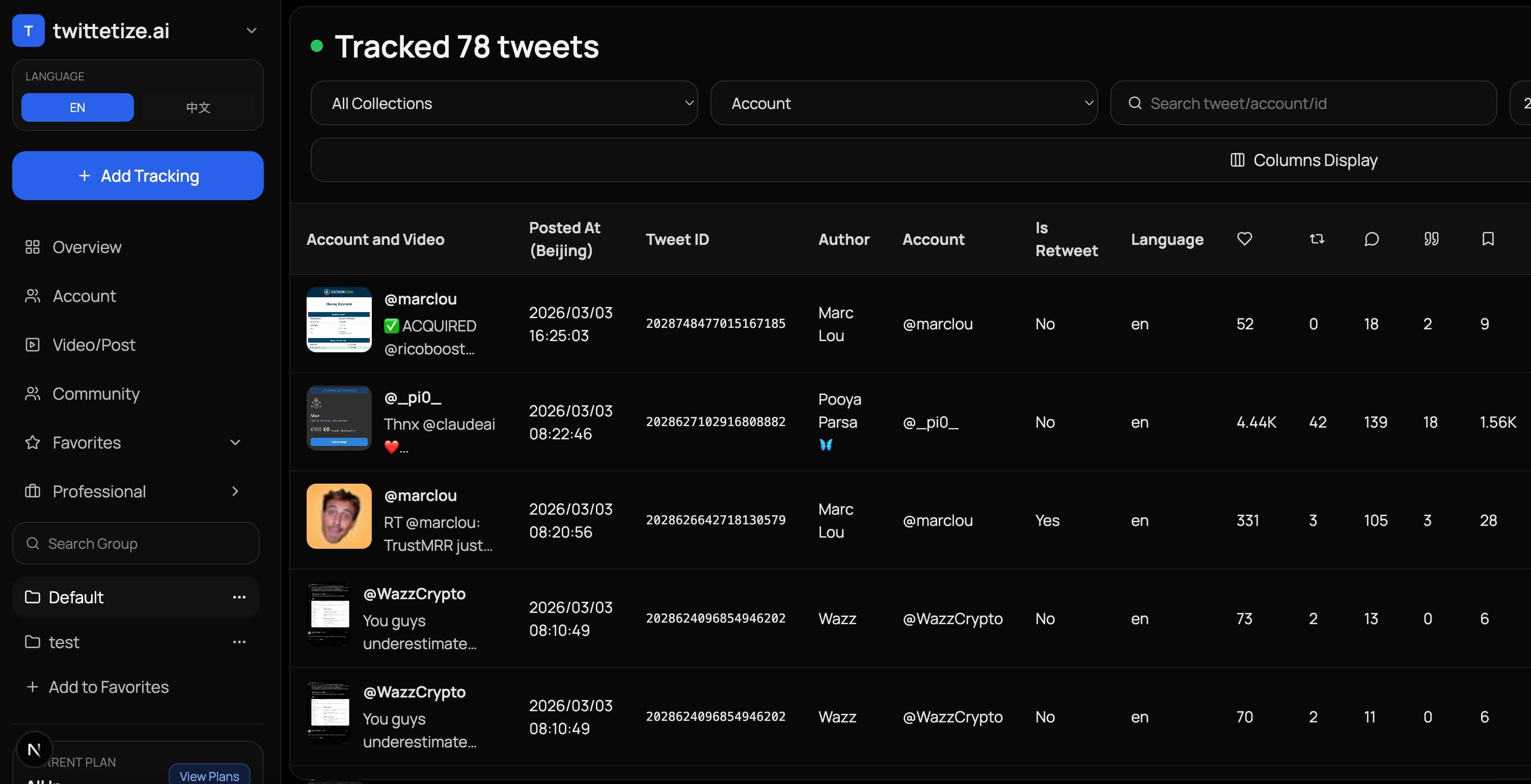The image size is (1531, 784).
Task: Expand the Favorites section chevron
Action: [x=235, y=442]
